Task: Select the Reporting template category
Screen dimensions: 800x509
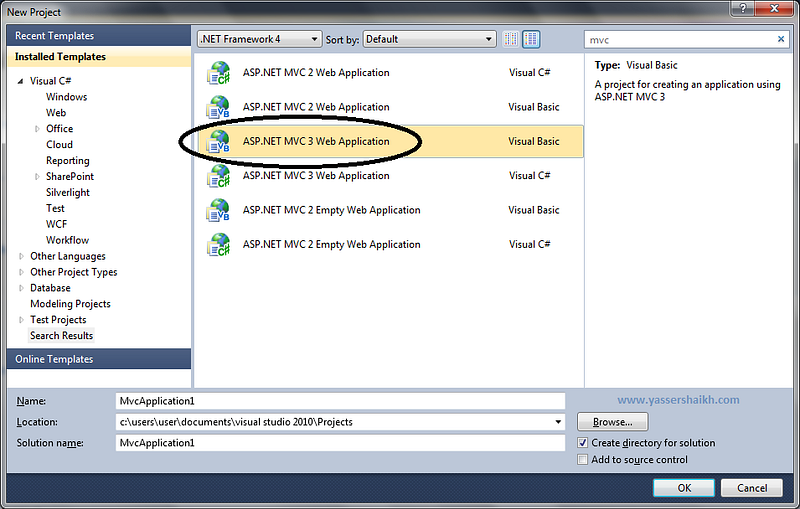Action: coord(67,161)
